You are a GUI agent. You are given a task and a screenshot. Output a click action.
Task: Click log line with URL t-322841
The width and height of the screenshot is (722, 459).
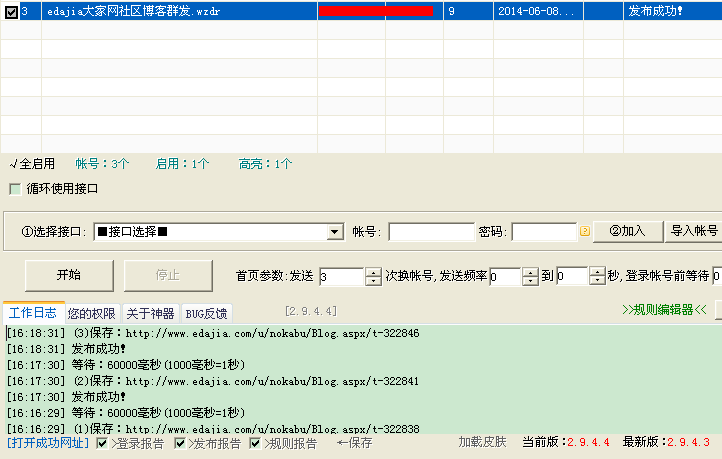tap(213, 381)
